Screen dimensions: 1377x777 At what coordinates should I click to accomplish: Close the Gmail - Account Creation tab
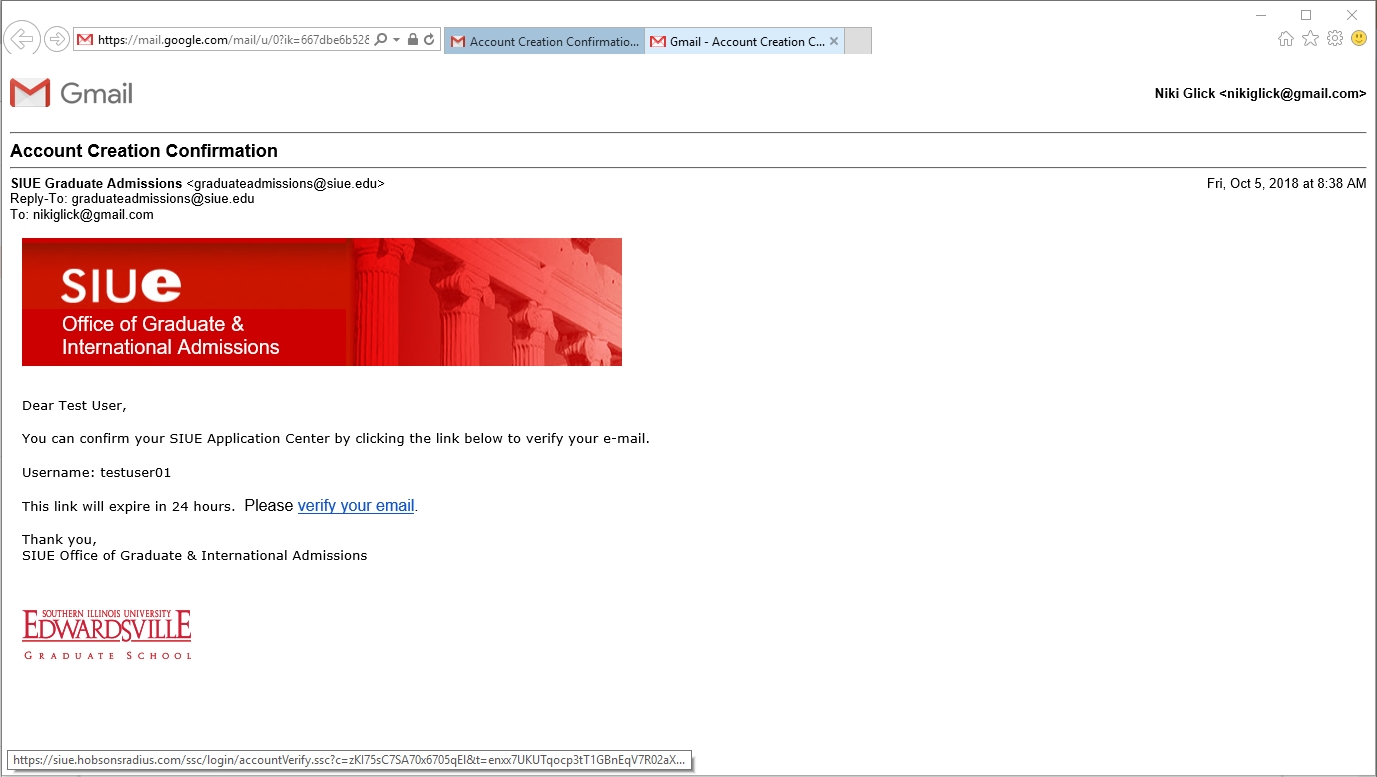pyautogui.click(x=834, y=41)
